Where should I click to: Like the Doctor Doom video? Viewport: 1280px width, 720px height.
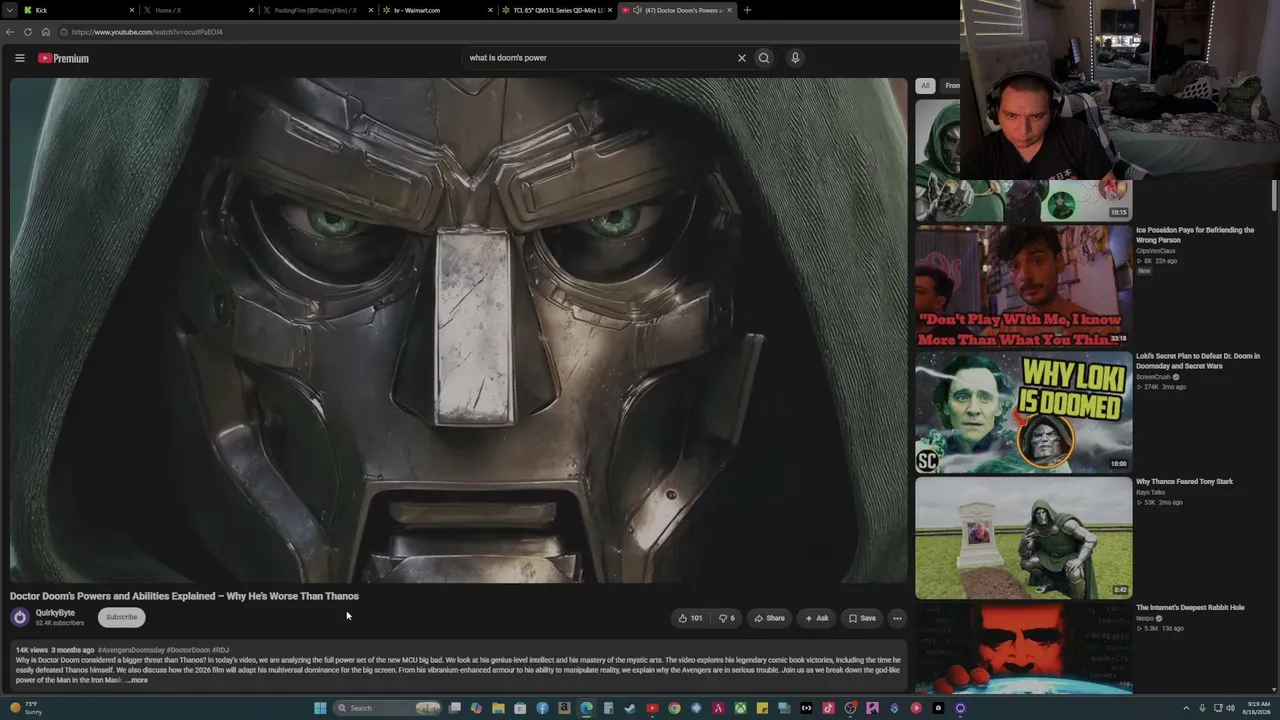click(x=690, y=618)
